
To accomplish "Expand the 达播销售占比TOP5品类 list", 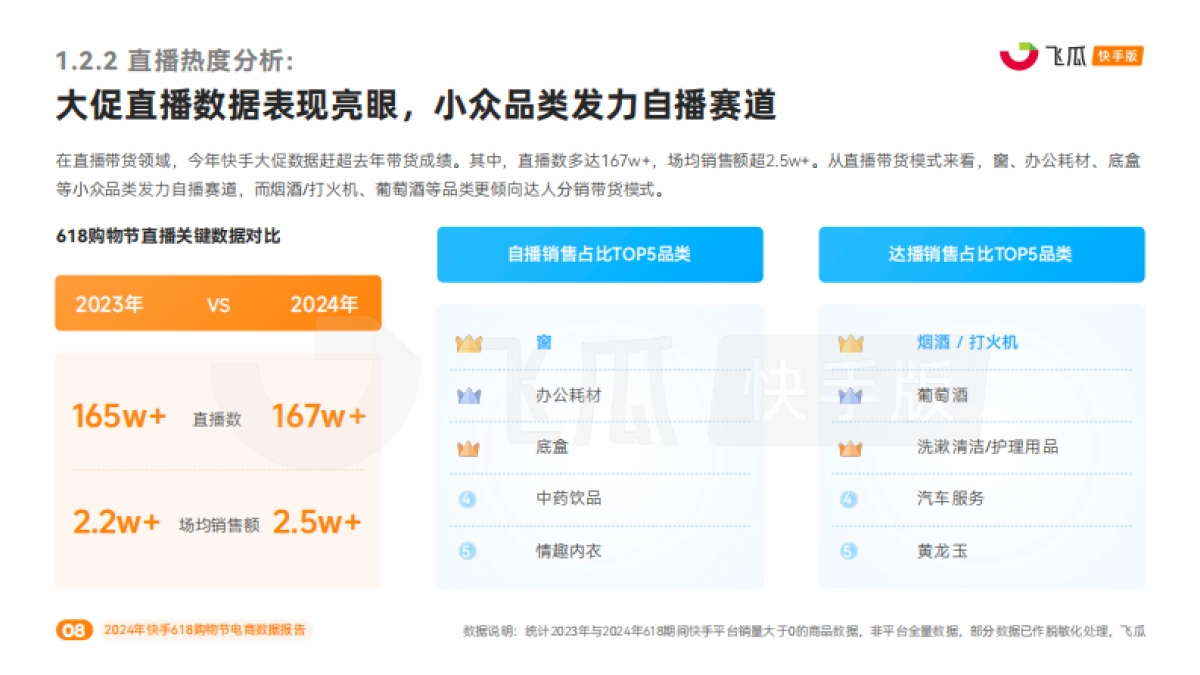I will pos(981,255).
